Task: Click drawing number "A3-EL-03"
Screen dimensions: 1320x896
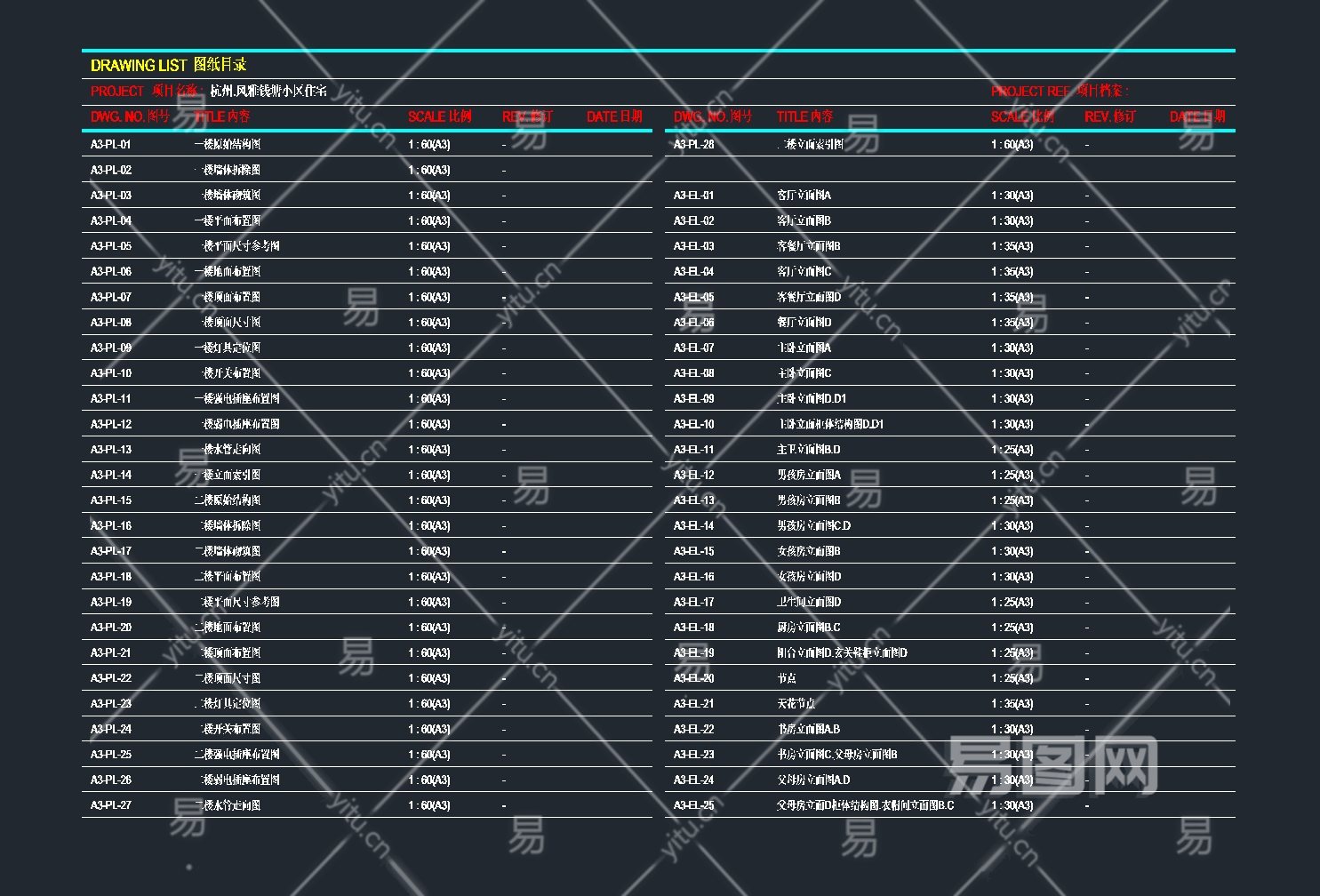Action: pyautogui.click(x=694, y=246)
